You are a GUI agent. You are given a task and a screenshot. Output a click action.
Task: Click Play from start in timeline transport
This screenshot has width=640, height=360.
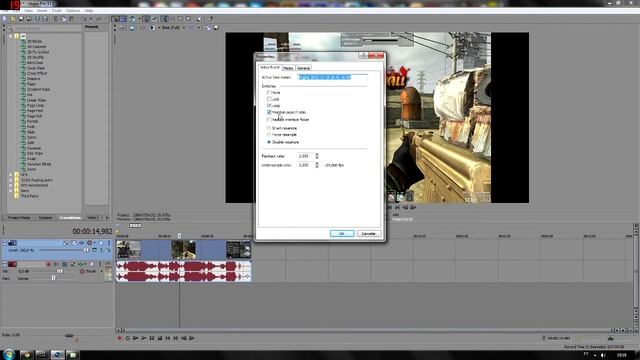coord(136,338)
